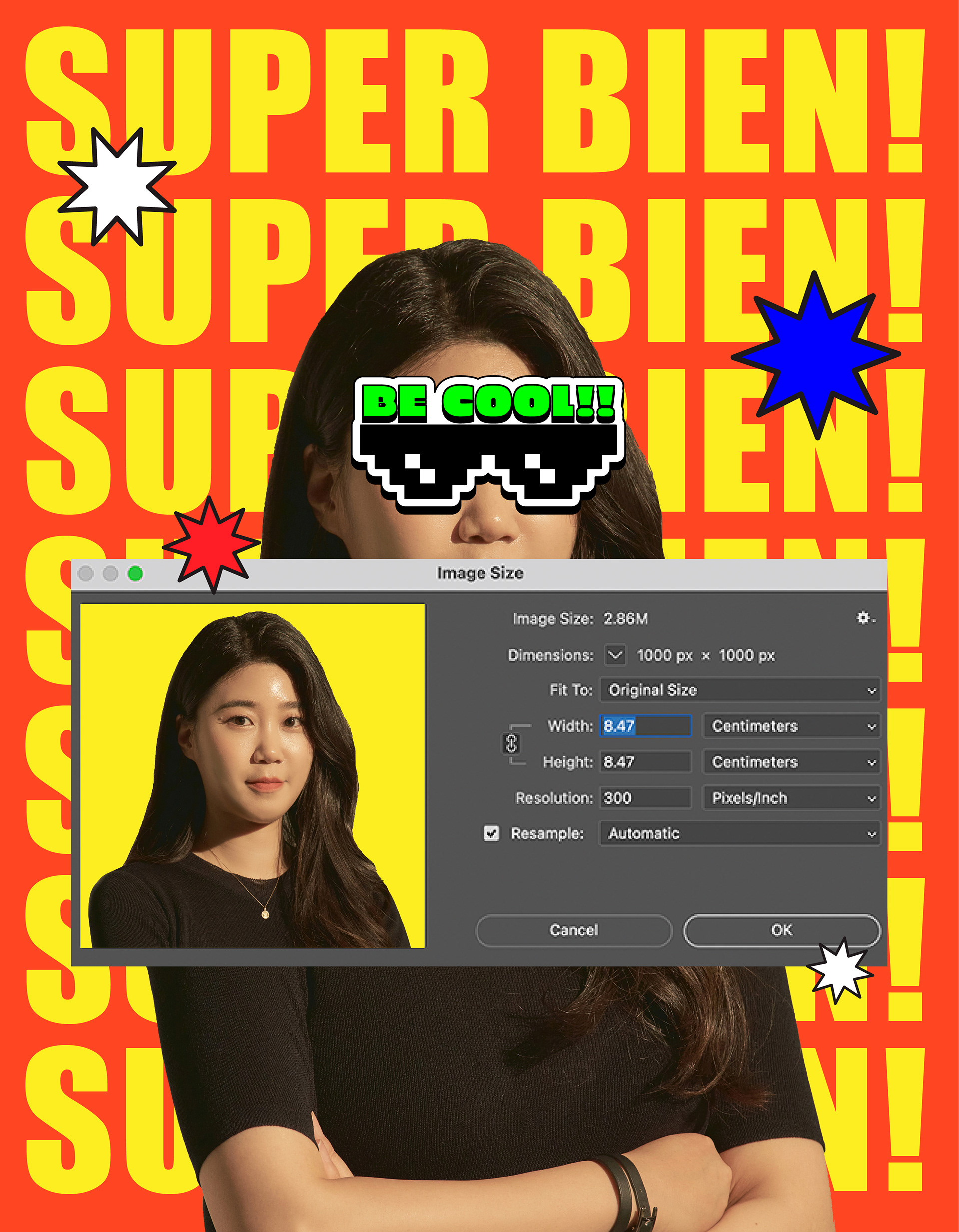Open the Height units Centimeters dropdown
This screenshot has width=959, height=1232.
pos(792,762)
